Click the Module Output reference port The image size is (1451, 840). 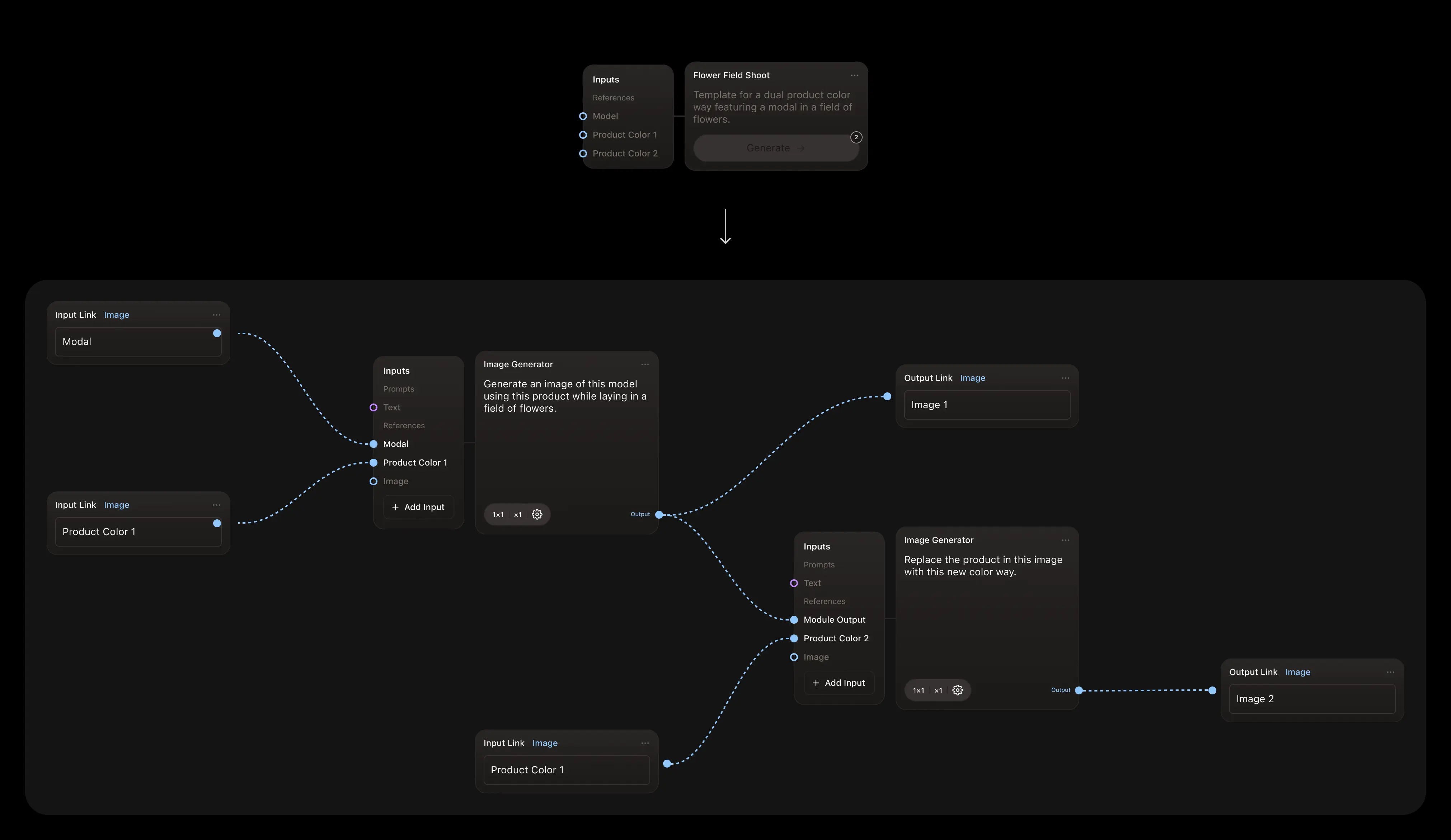794,620
